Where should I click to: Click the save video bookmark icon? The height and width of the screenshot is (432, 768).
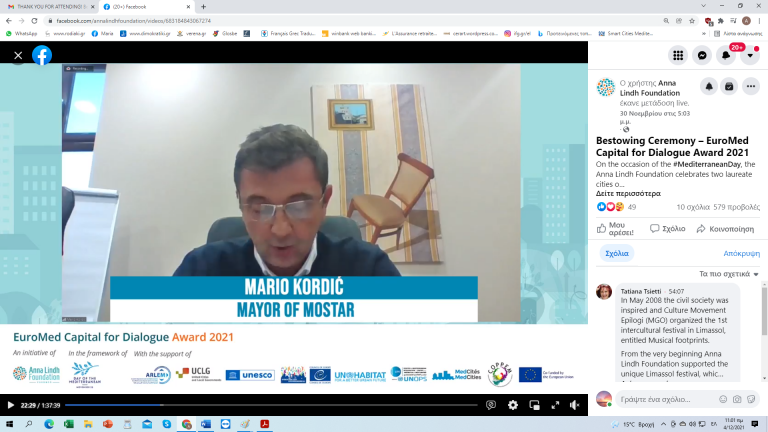pos(730,87)
